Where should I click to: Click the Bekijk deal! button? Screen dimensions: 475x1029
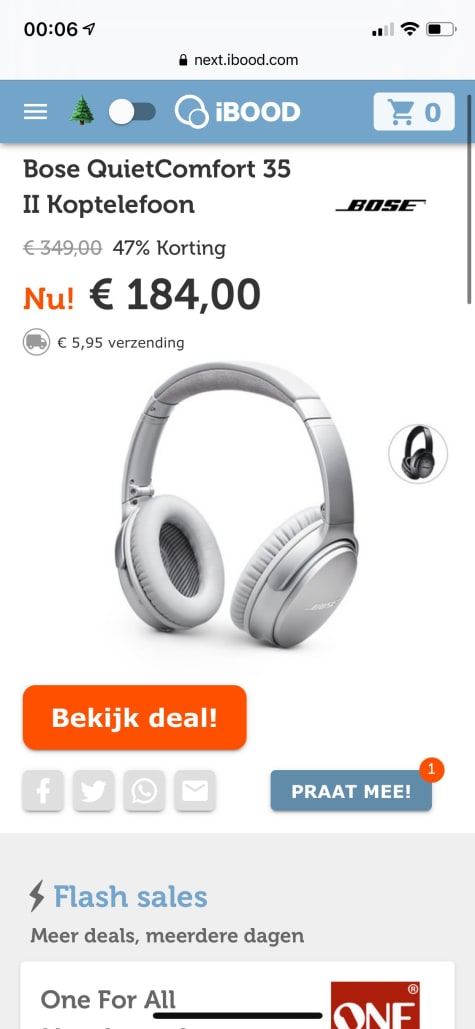(134, 717)
